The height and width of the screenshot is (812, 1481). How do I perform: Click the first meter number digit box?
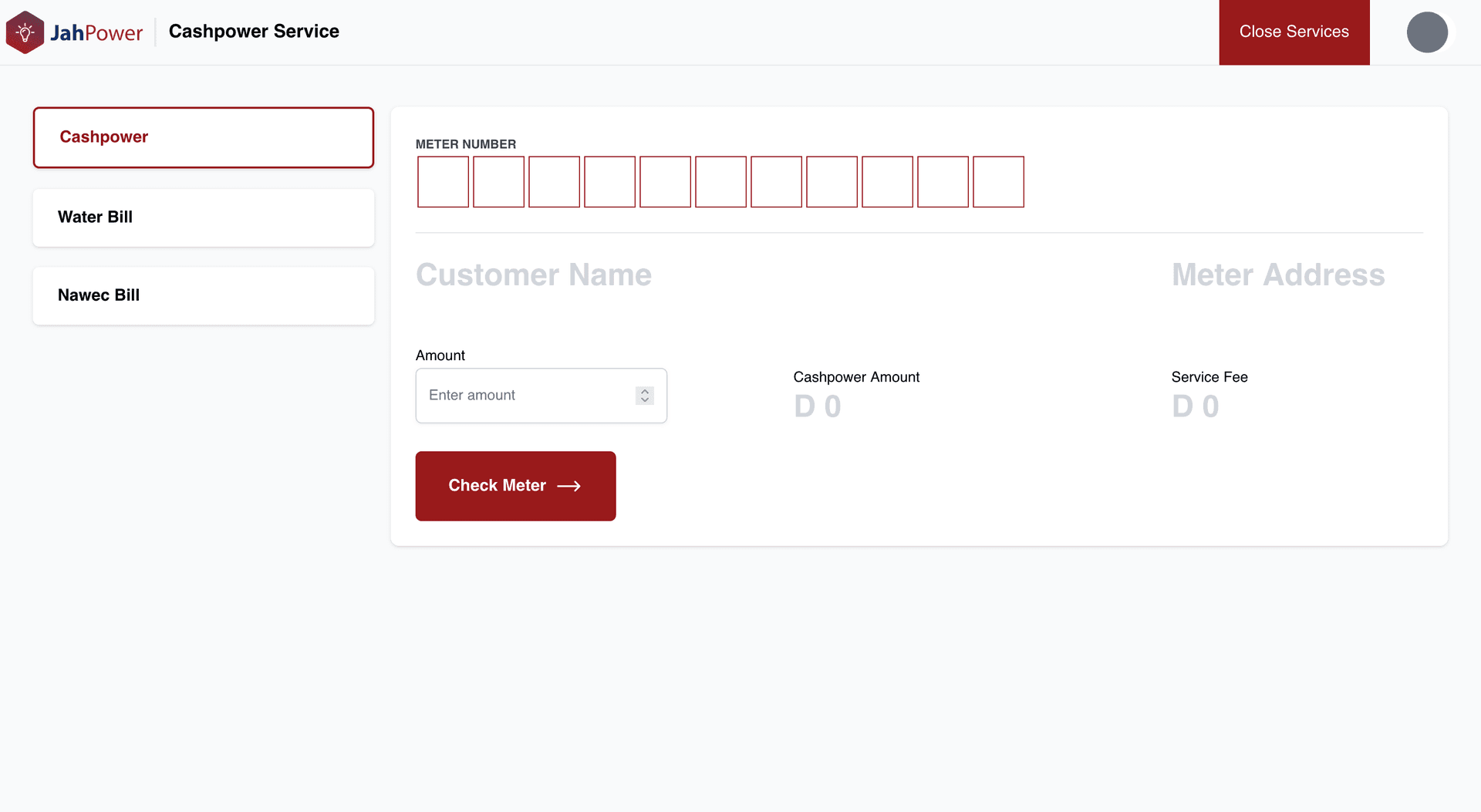pyautogui.click(x=443, y=182)
